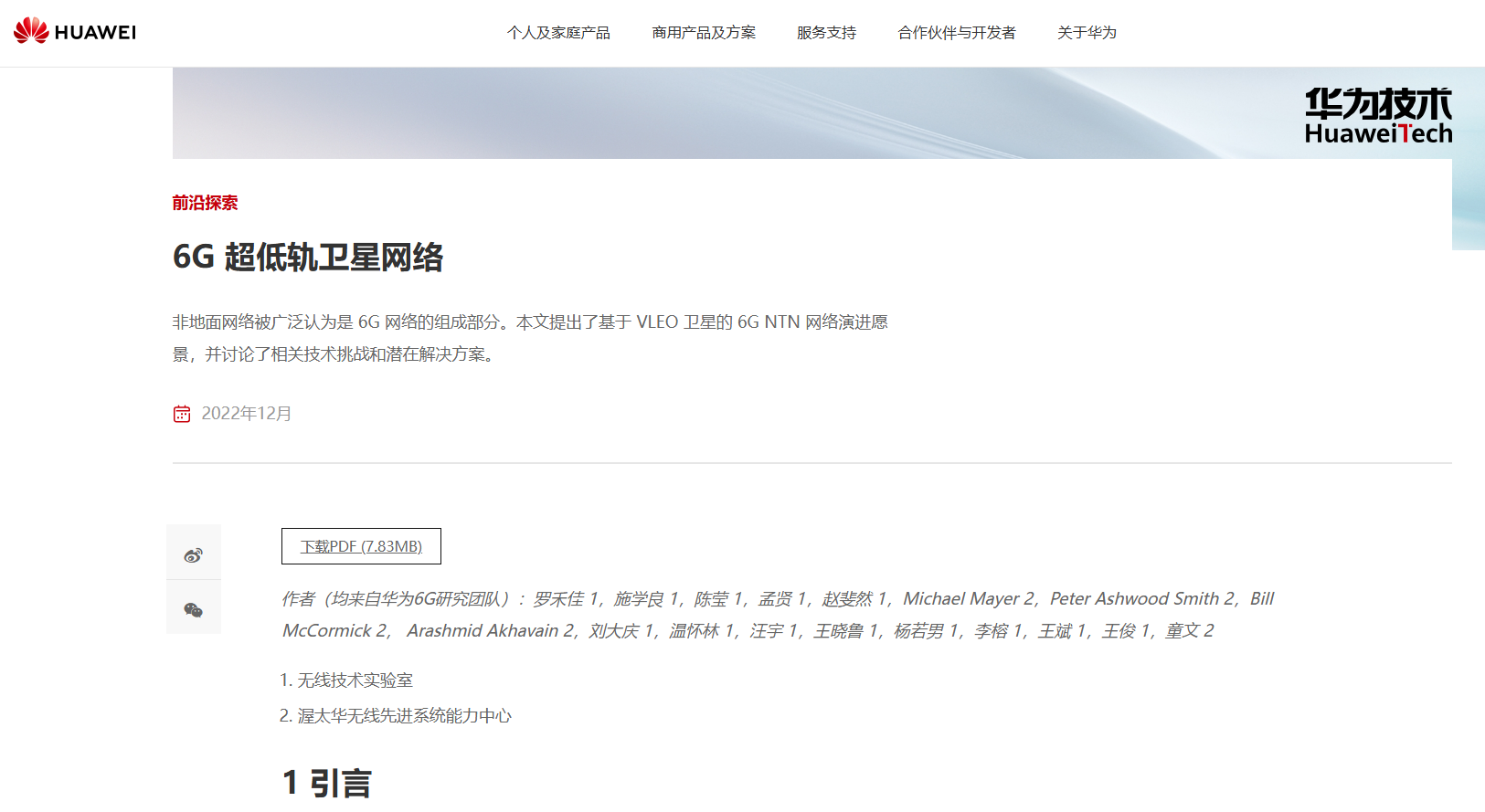This screenshot has height=812, width=1485.
Task: Click author name Michael Mayer 2
Action: pos(969,599)
